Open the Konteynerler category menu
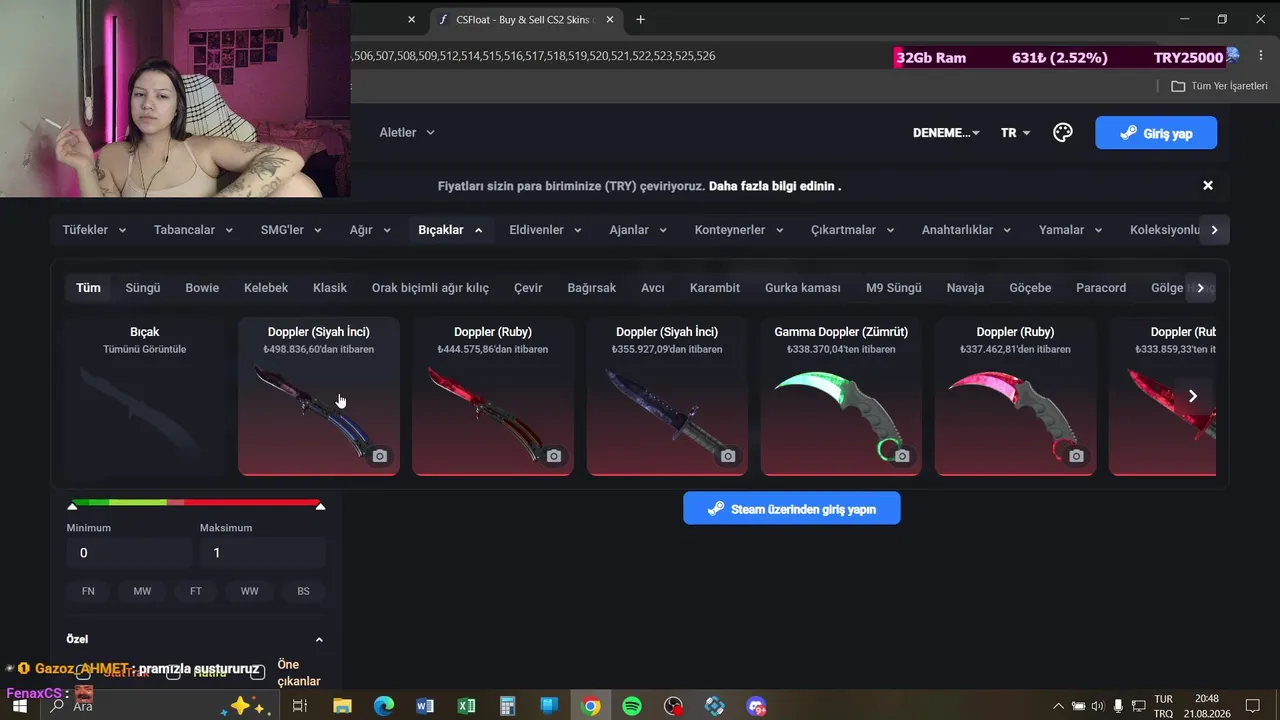This screenshot has width=1280, height=720. (x=740, y=230)
